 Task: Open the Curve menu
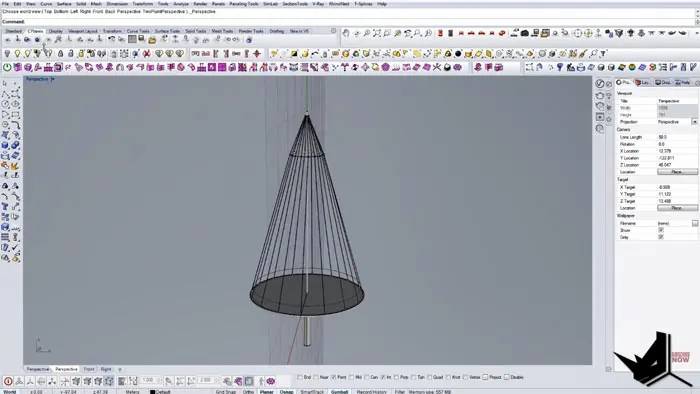tap(46, 4)
